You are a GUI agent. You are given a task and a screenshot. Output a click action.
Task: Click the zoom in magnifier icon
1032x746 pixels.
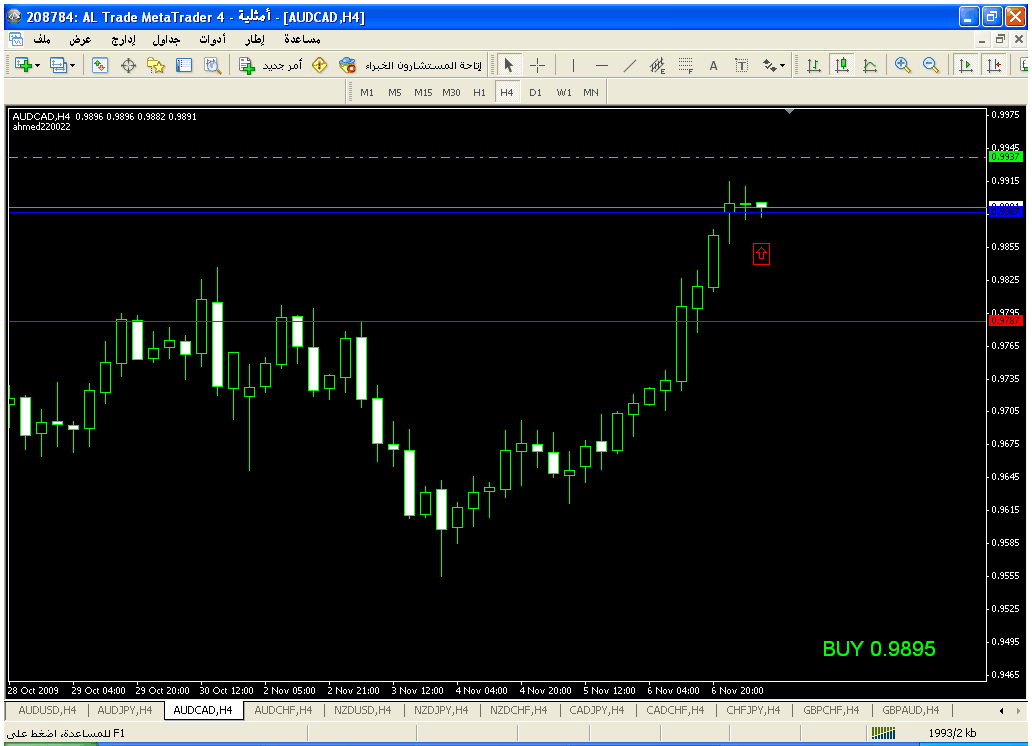[x=903, y=65]
